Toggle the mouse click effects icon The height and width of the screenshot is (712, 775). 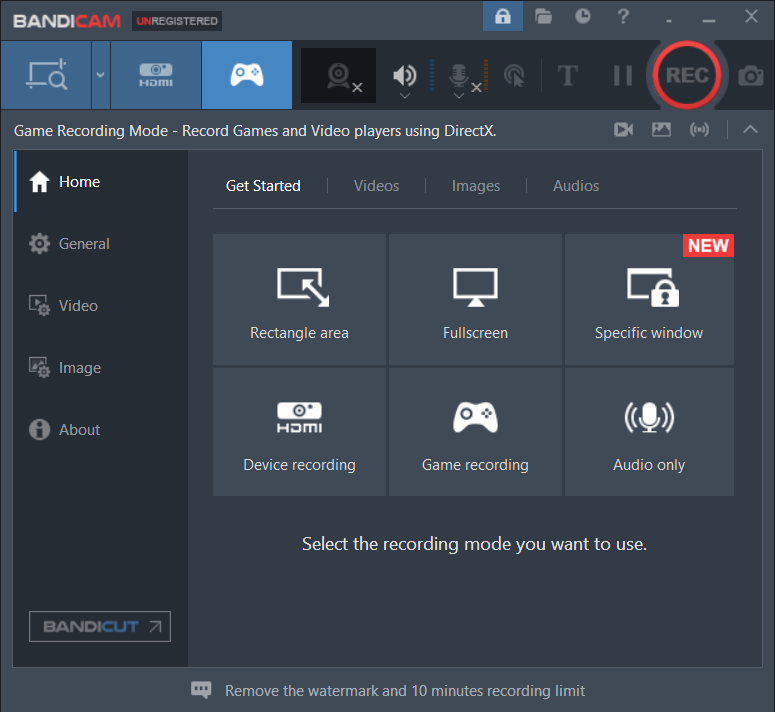tap(514, 76)
